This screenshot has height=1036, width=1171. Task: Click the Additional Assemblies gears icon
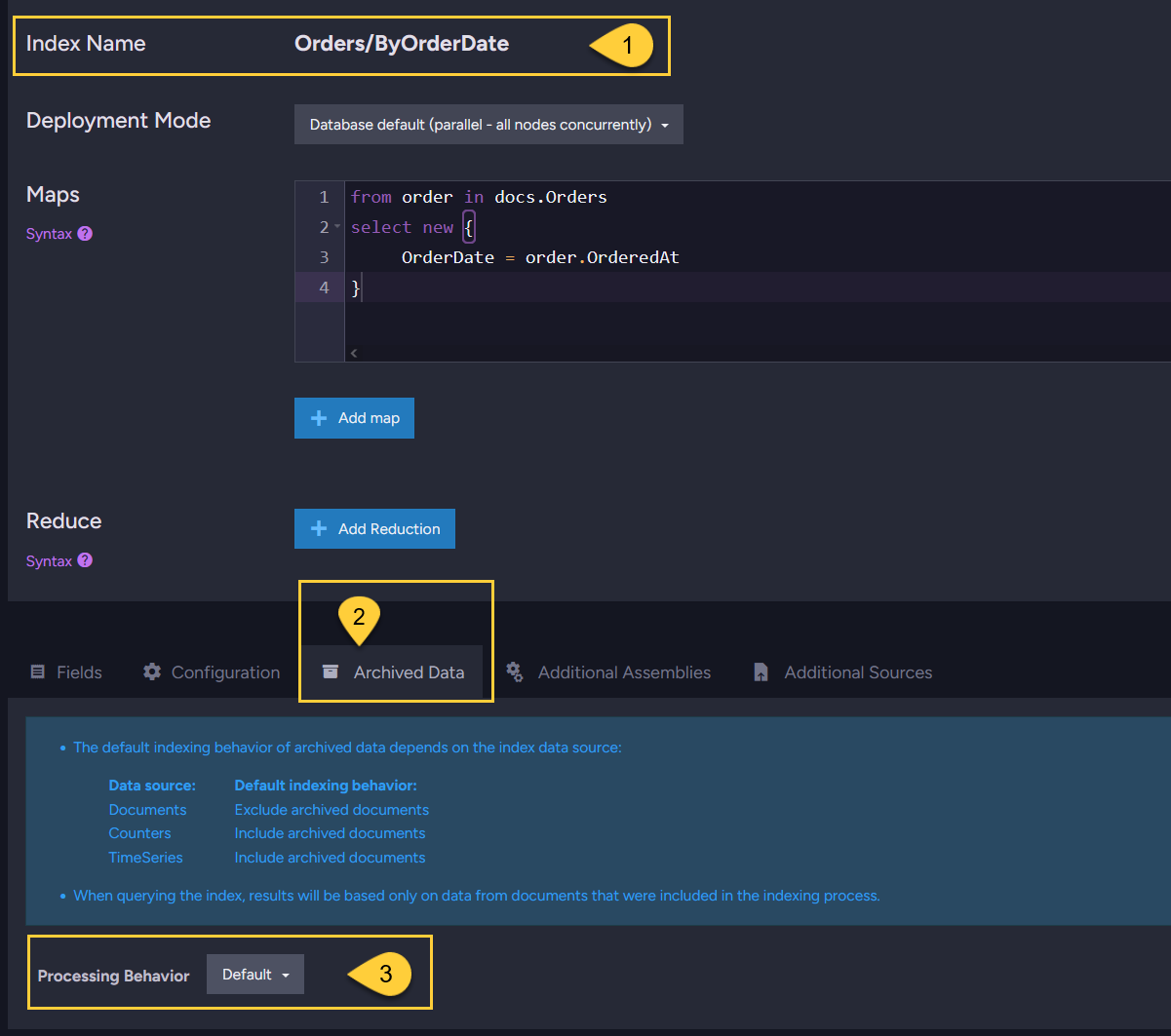pyautogui.click(x=515, y=671)
